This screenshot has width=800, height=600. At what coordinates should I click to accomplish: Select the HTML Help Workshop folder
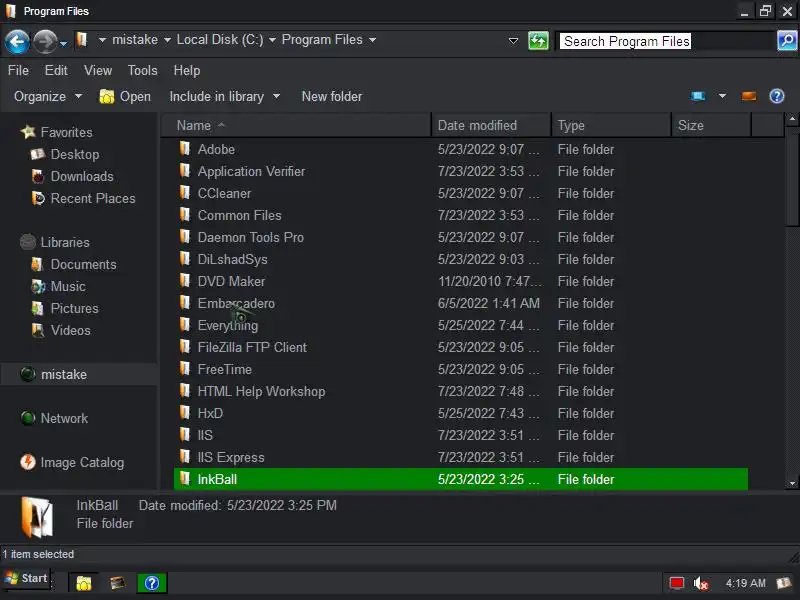(x=261, y=391)
